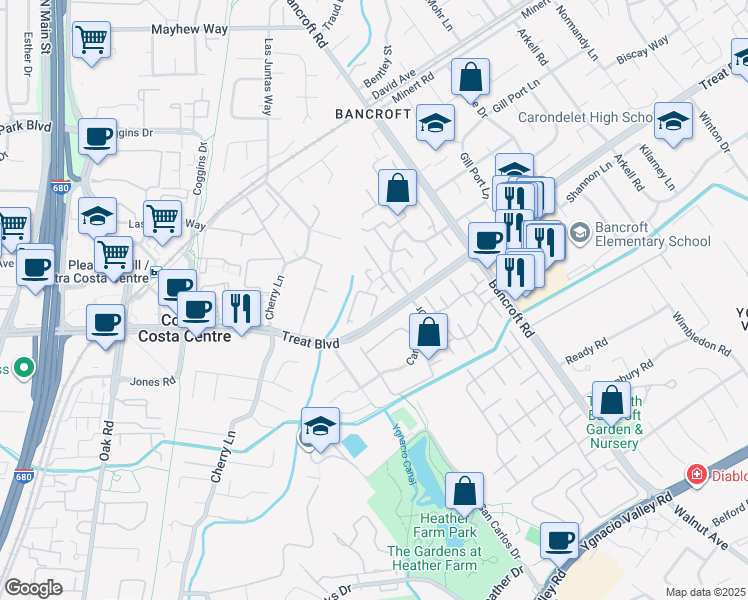Open the lowest restaurant marker on Bancroft Rd

[515, 276]
